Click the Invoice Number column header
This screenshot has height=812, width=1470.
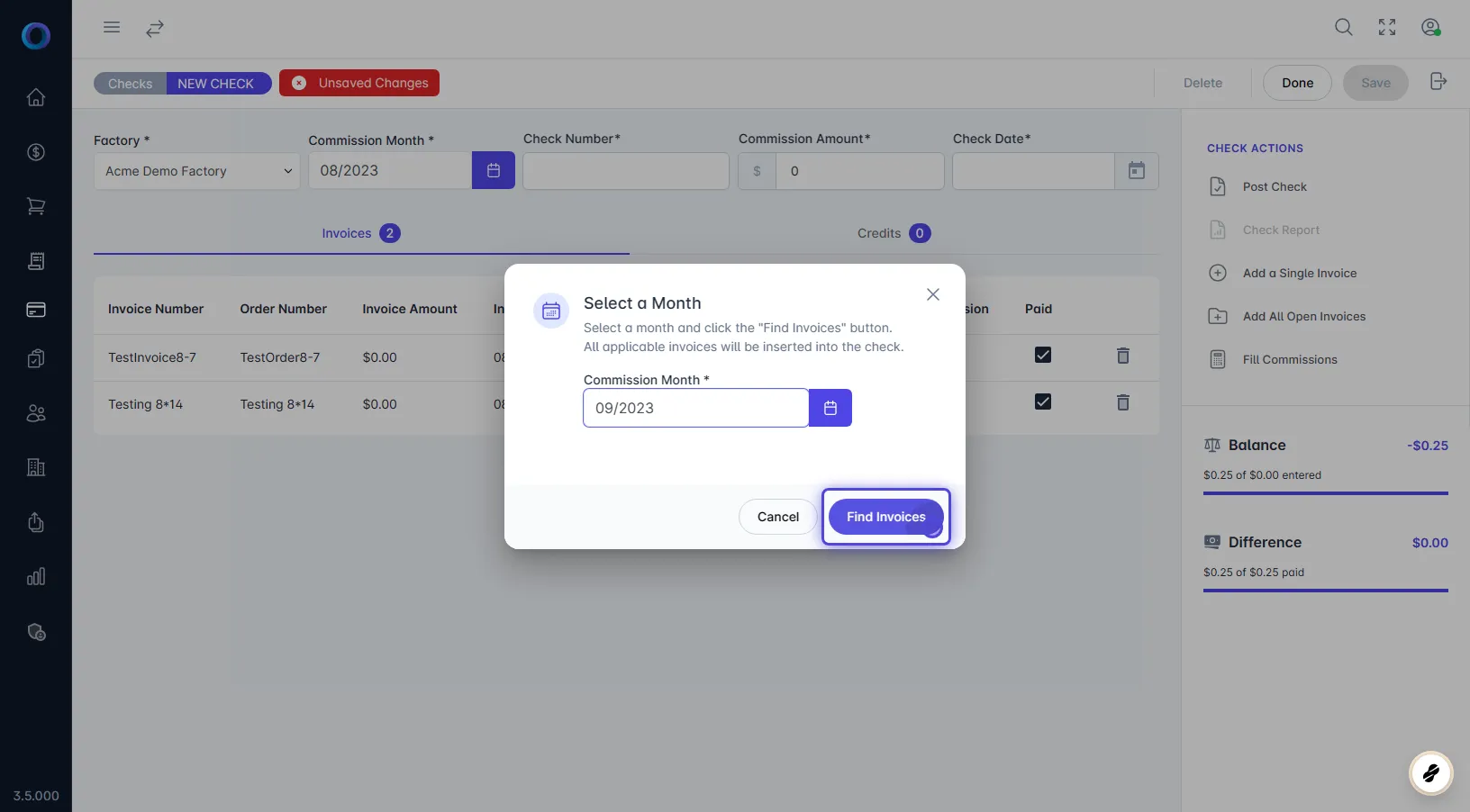tap(156, 309)
